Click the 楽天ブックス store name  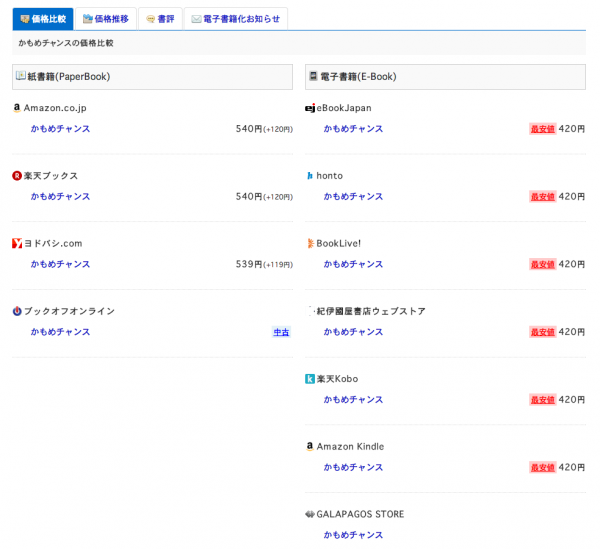pyautogui.click(x=51, y=176)
